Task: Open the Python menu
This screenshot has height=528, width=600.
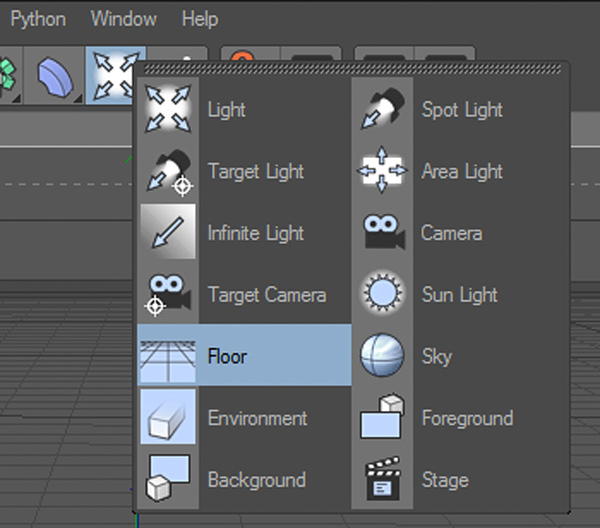Action: click(x=38, y=19)
